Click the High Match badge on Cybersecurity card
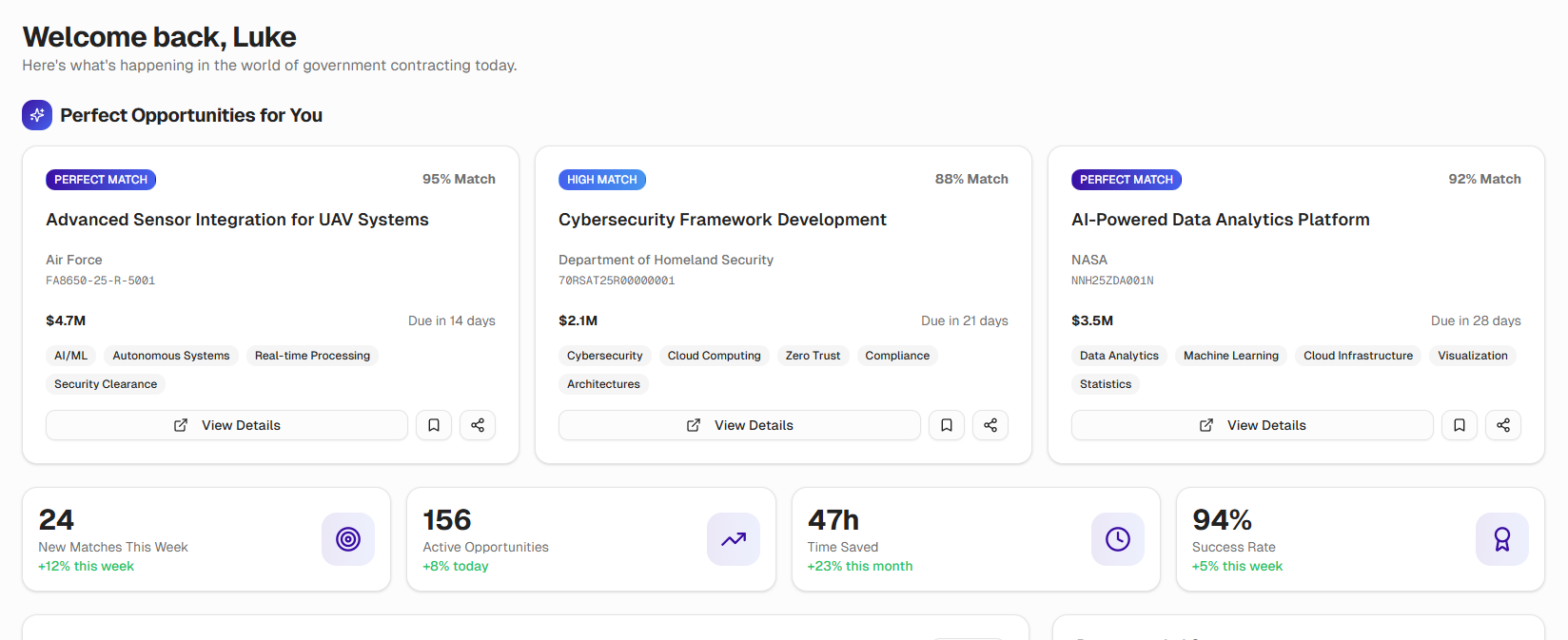1568x640 pixels. click(602, 180)
